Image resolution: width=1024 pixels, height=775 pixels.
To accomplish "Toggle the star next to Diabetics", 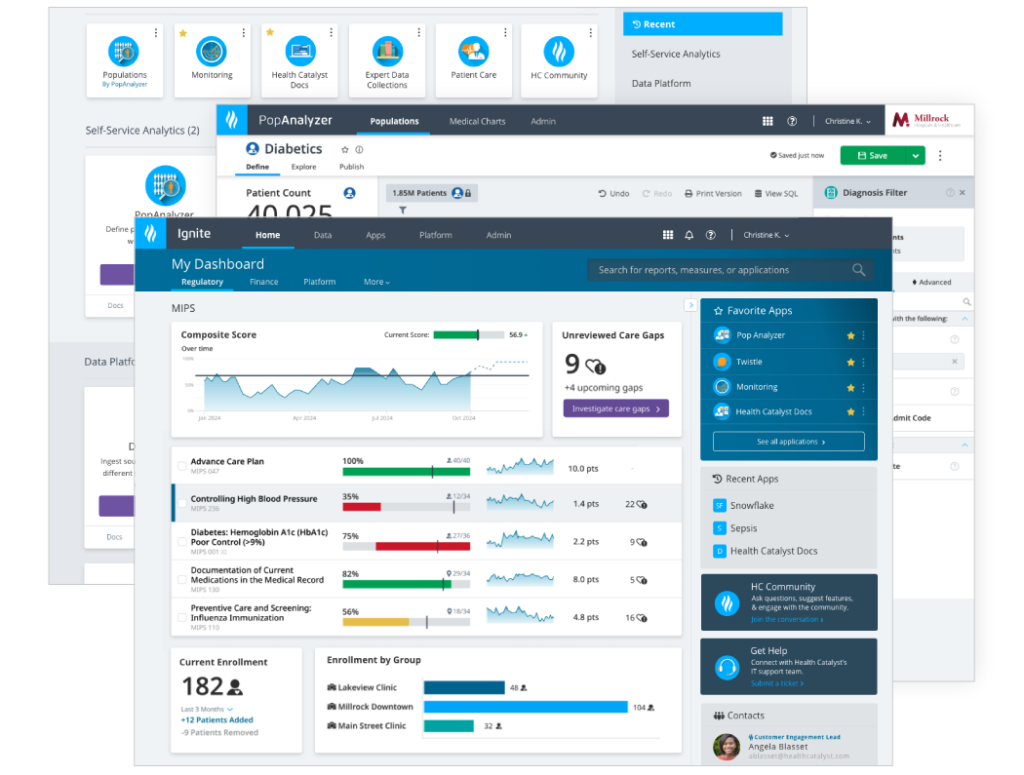I will [345, 150].
